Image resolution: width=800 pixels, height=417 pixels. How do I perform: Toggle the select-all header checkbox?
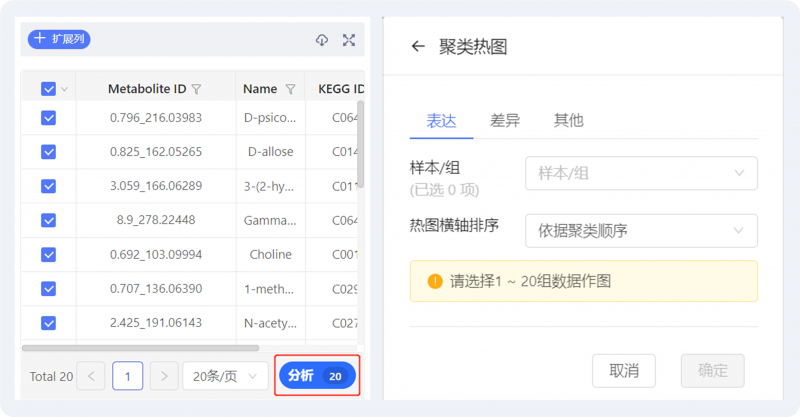(48, 89)
